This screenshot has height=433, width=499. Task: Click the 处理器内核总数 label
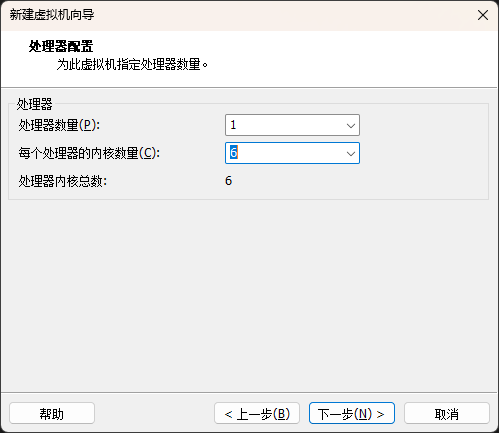(63, 181)
